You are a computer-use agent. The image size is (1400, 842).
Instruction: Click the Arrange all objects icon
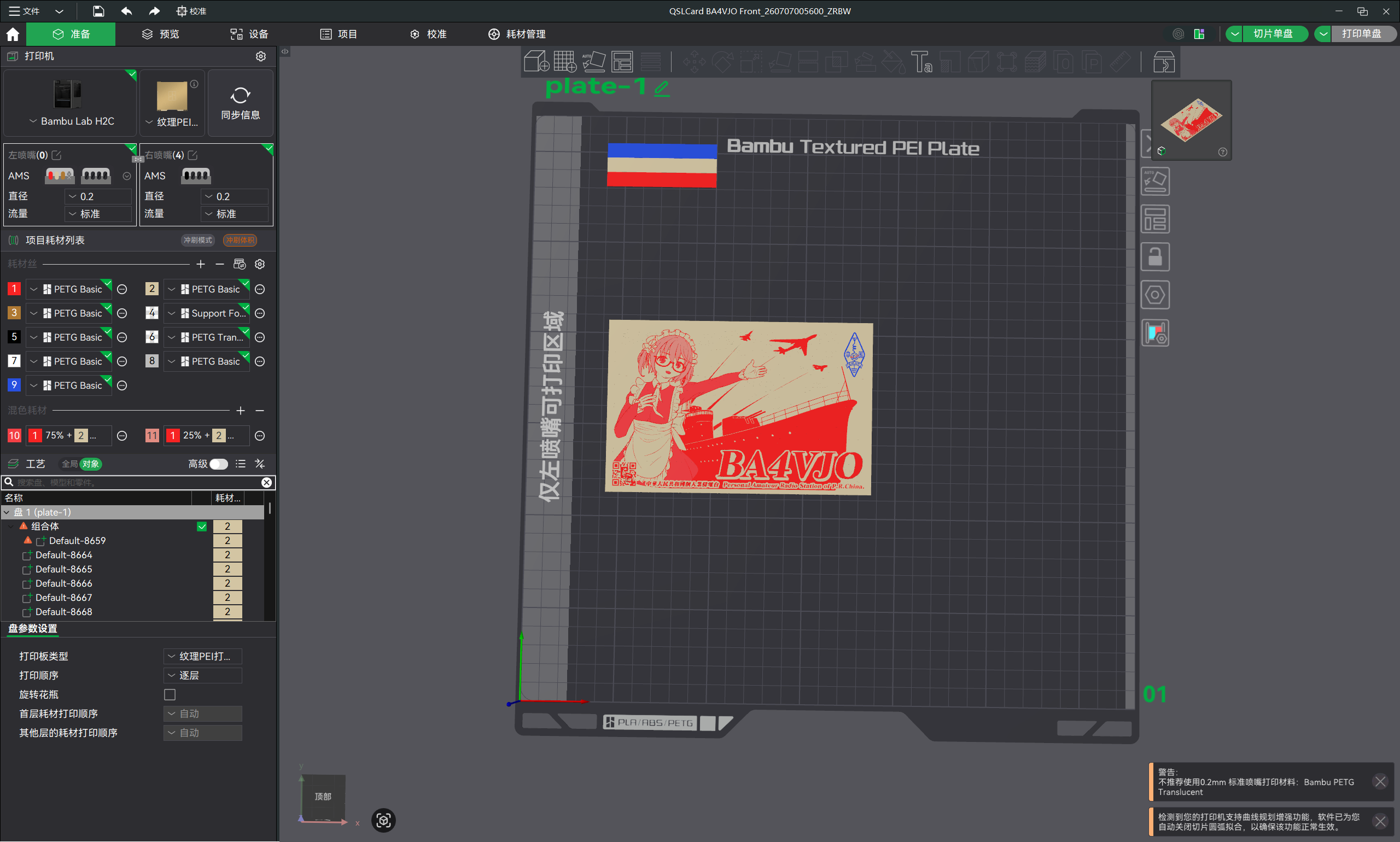[x=622, y=61]
